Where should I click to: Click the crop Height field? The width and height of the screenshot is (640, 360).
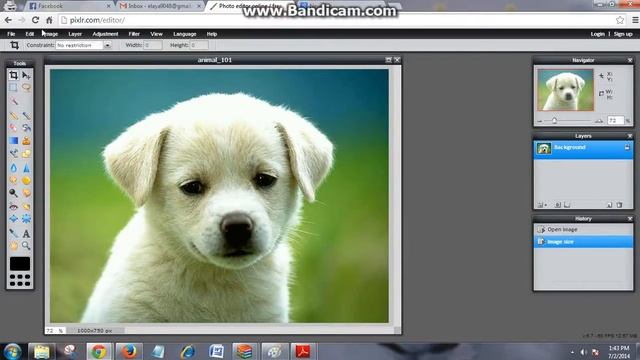point(199,45)
